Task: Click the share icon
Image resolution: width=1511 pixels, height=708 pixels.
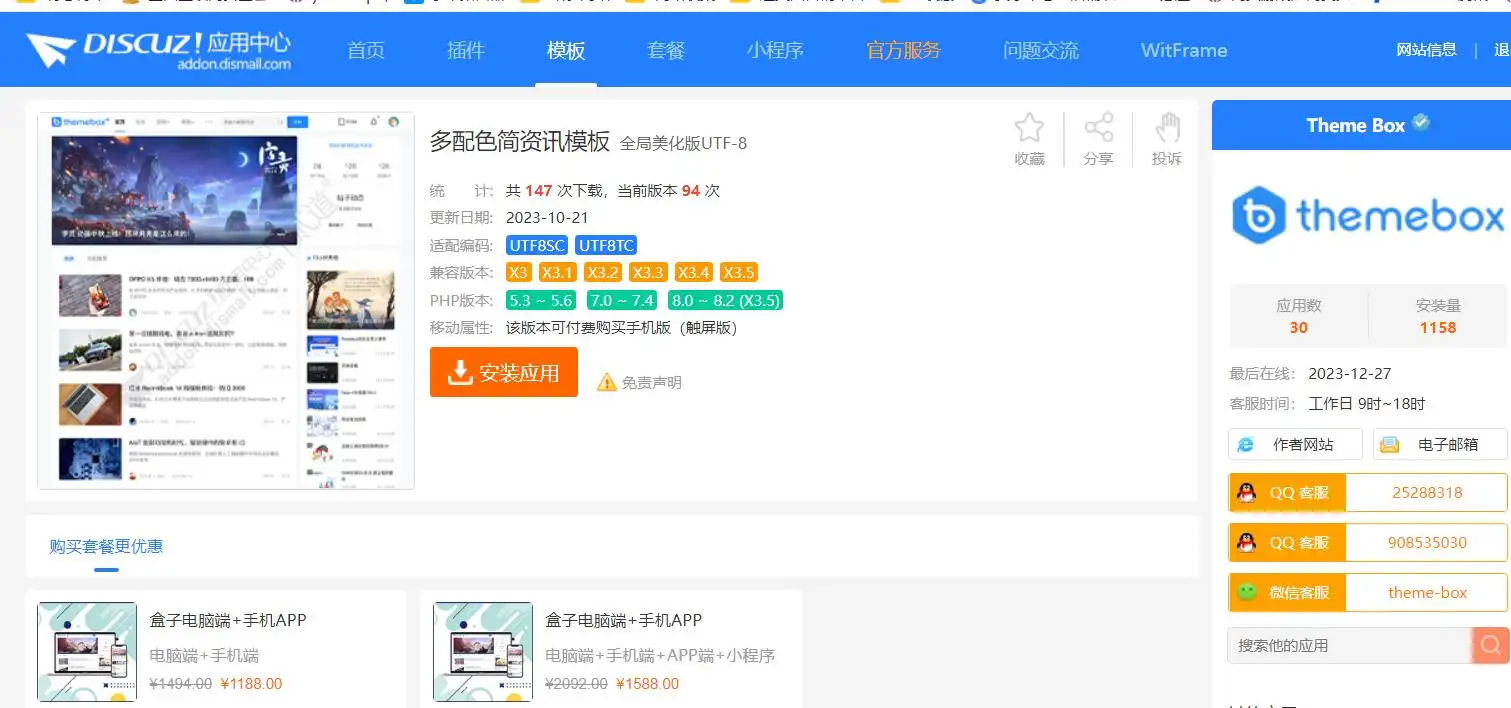Action: pos(1098,129)
